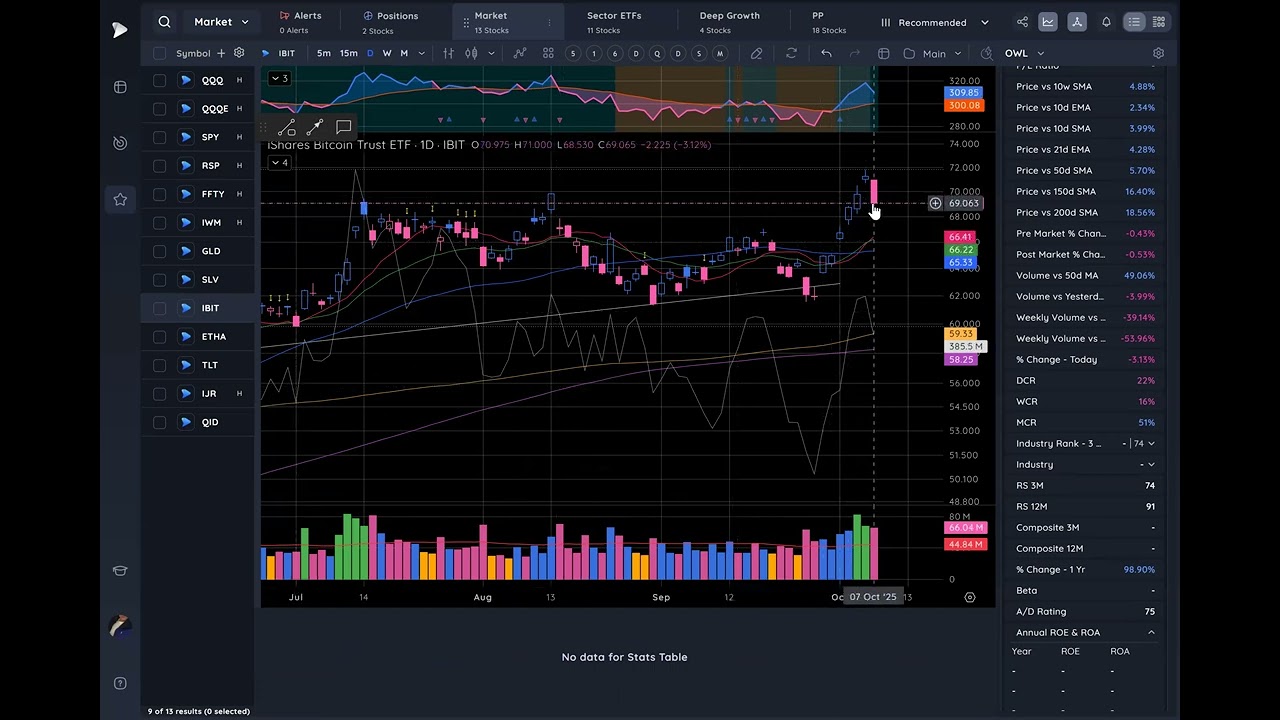Viewport: 1280px width, 720px height.
Task: Add a comment annotation tool
Action: 343,126
